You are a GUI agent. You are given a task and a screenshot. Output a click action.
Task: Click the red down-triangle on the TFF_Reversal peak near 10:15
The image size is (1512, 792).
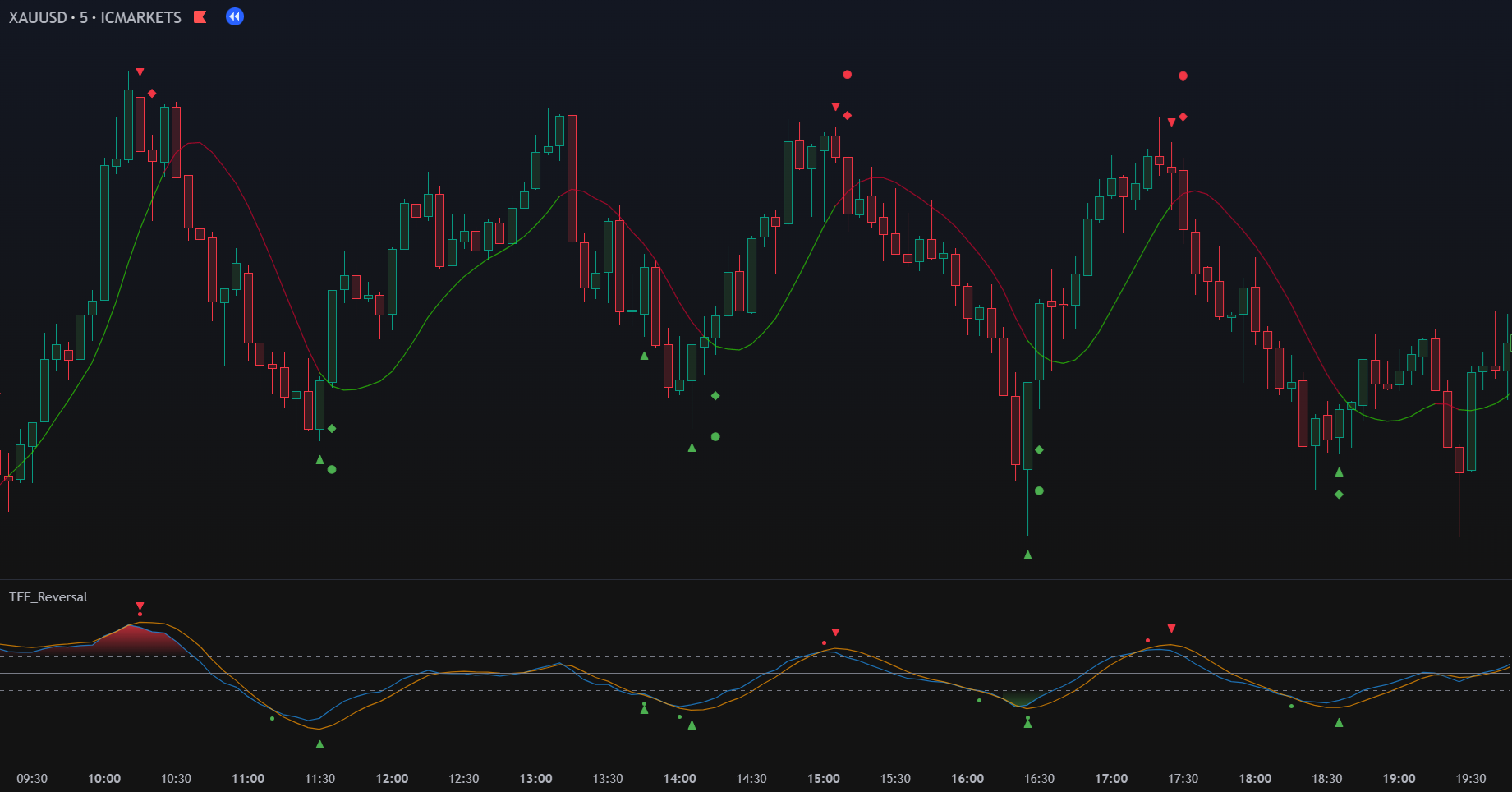140,606
